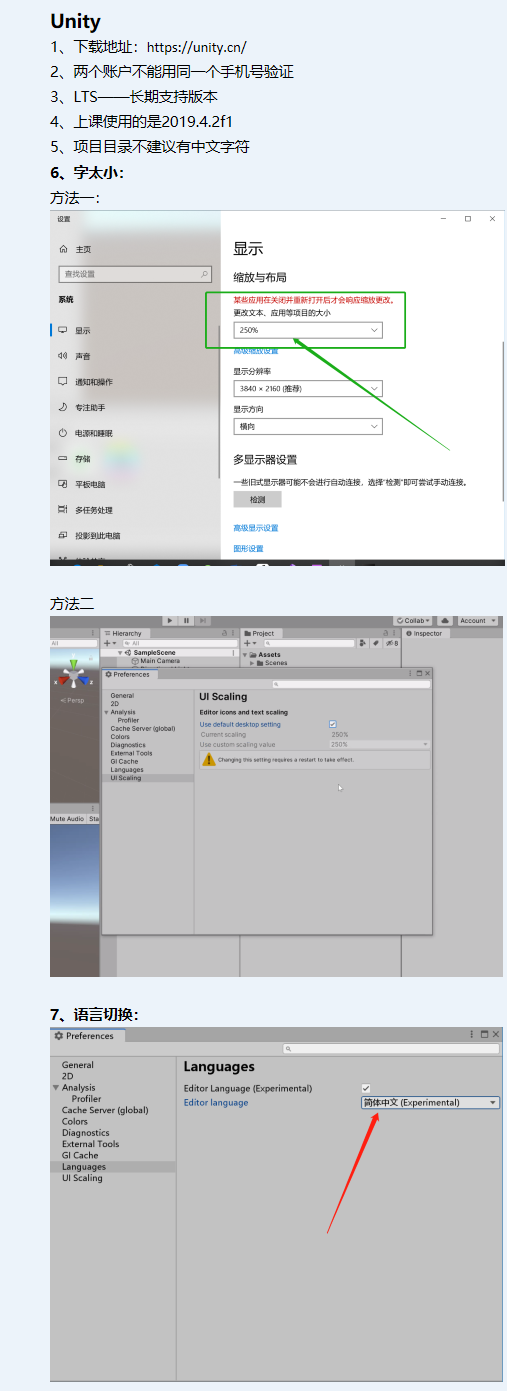Image resolution: width=507 pixels, height=1391 pixels.
Task: Toggle Editor Language (Experimental) checkbox
Action: [366, 1088]
